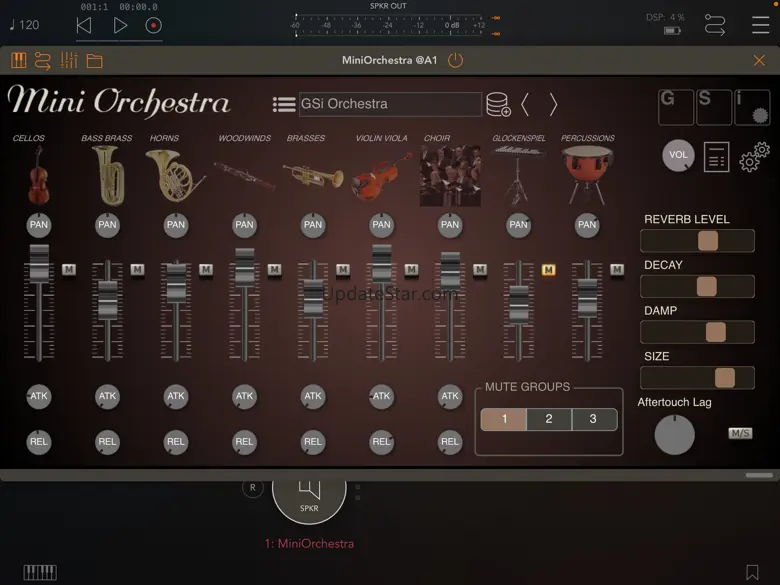Viewport: 780px width, 585px height.
Task: Rewind to the start of the song
Action: click(84, 25)
